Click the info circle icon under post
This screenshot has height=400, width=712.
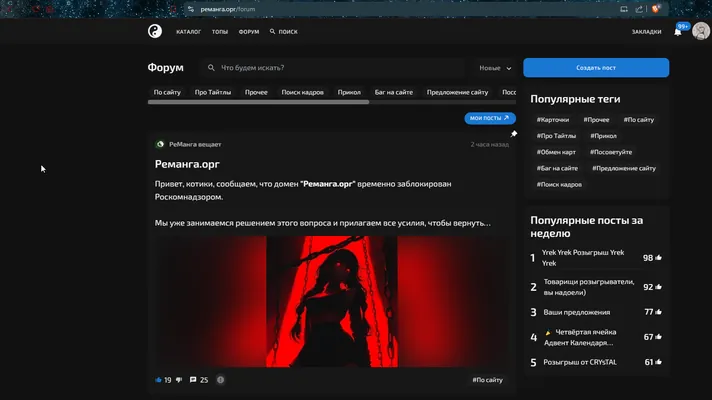220,380
